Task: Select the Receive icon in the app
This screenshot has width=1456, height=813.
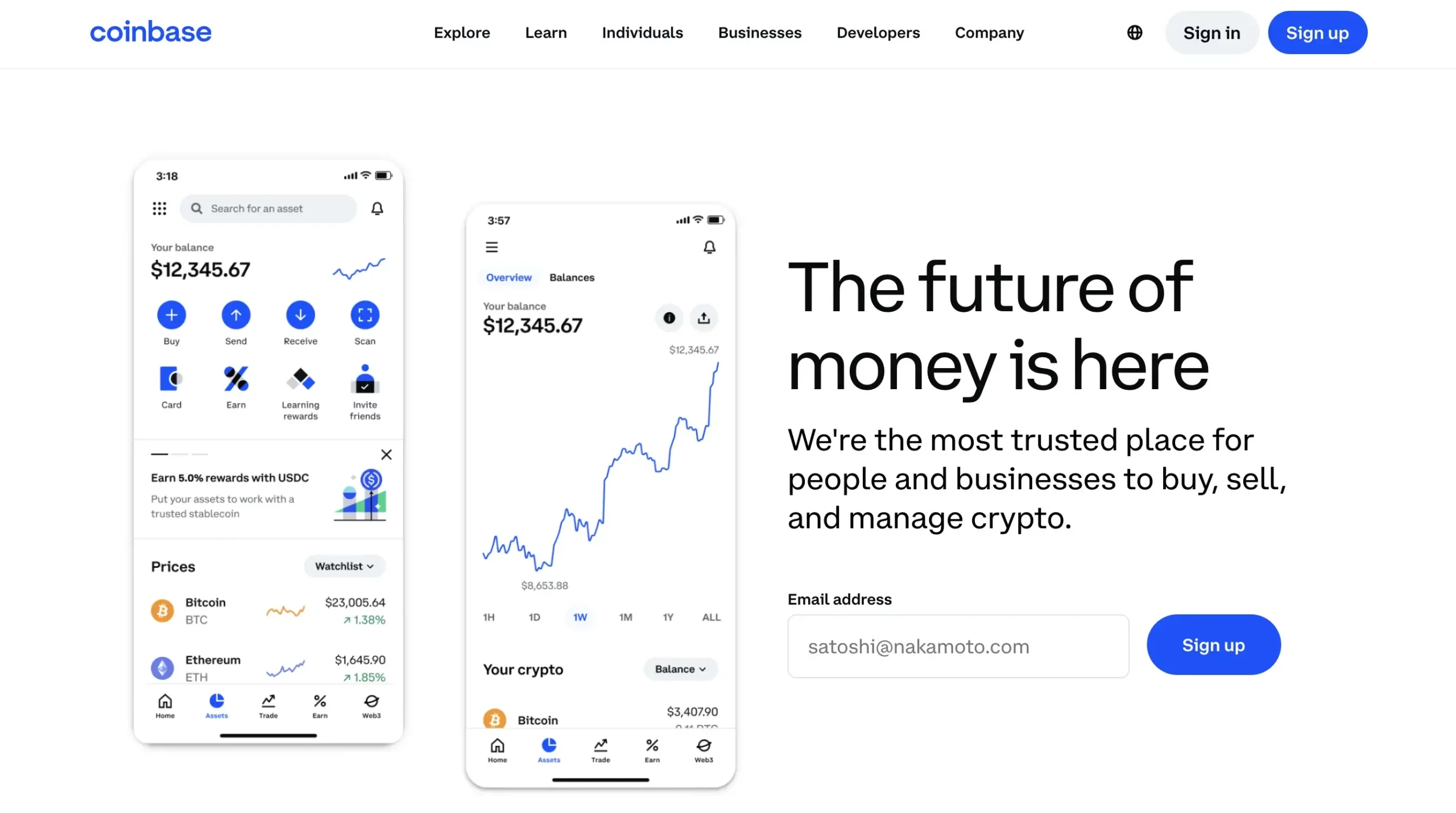Action: click(300, 315)
